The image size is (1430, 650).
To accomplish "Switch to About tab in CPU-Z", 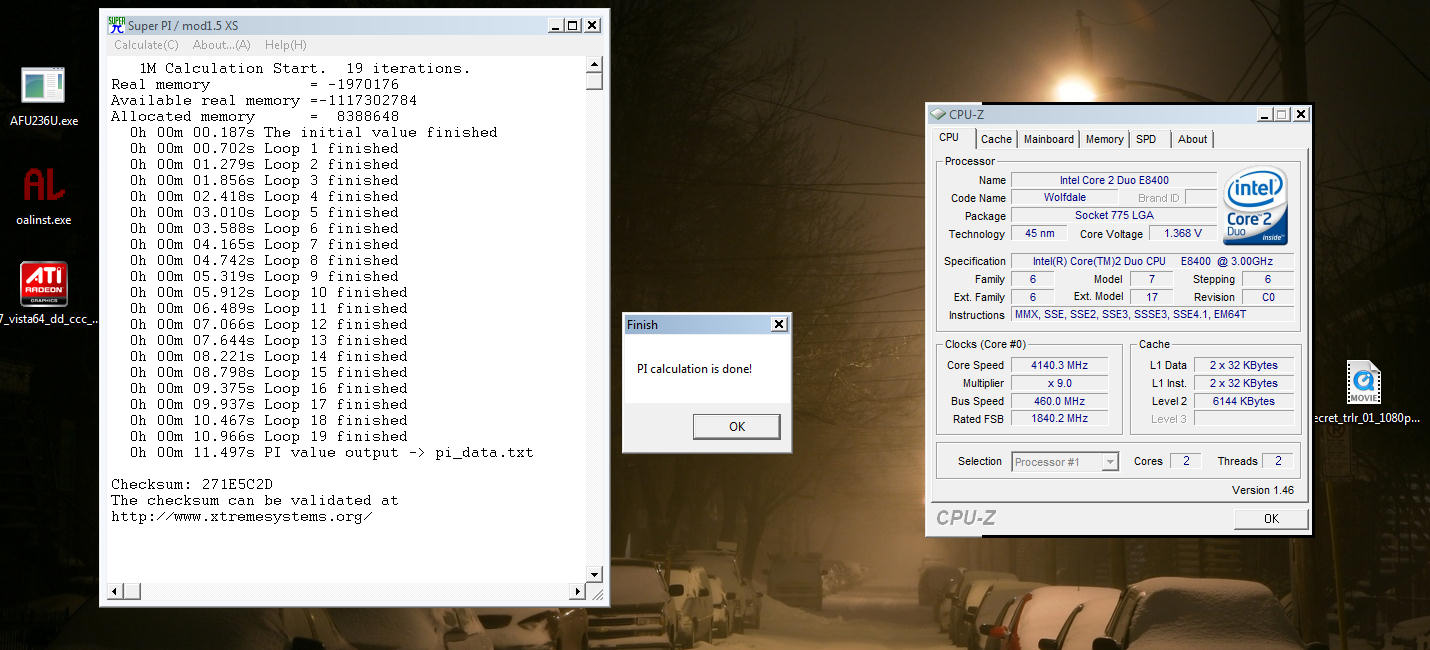I will click(x=1192, y=139).
